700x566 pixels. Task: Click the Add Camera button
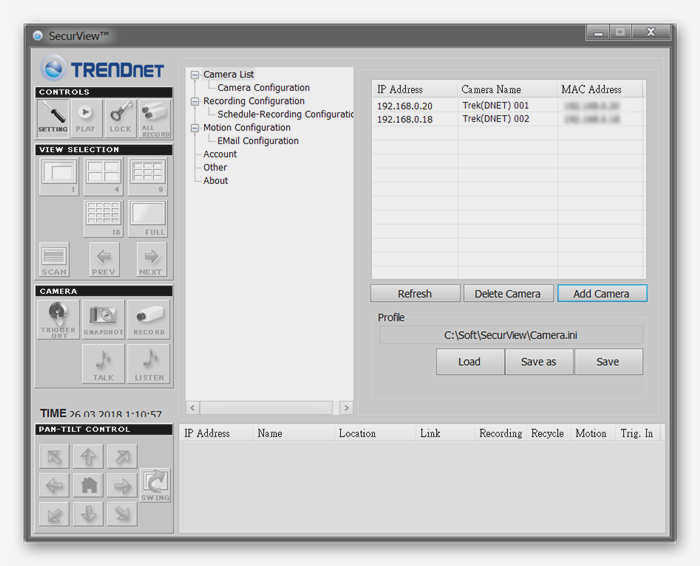(602, 294)
